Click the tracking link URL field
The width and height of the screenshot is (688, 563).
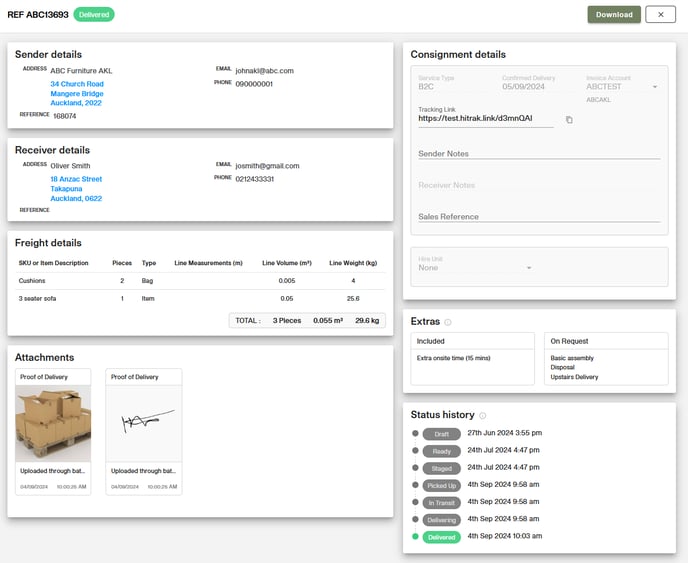tap(486, 118)
